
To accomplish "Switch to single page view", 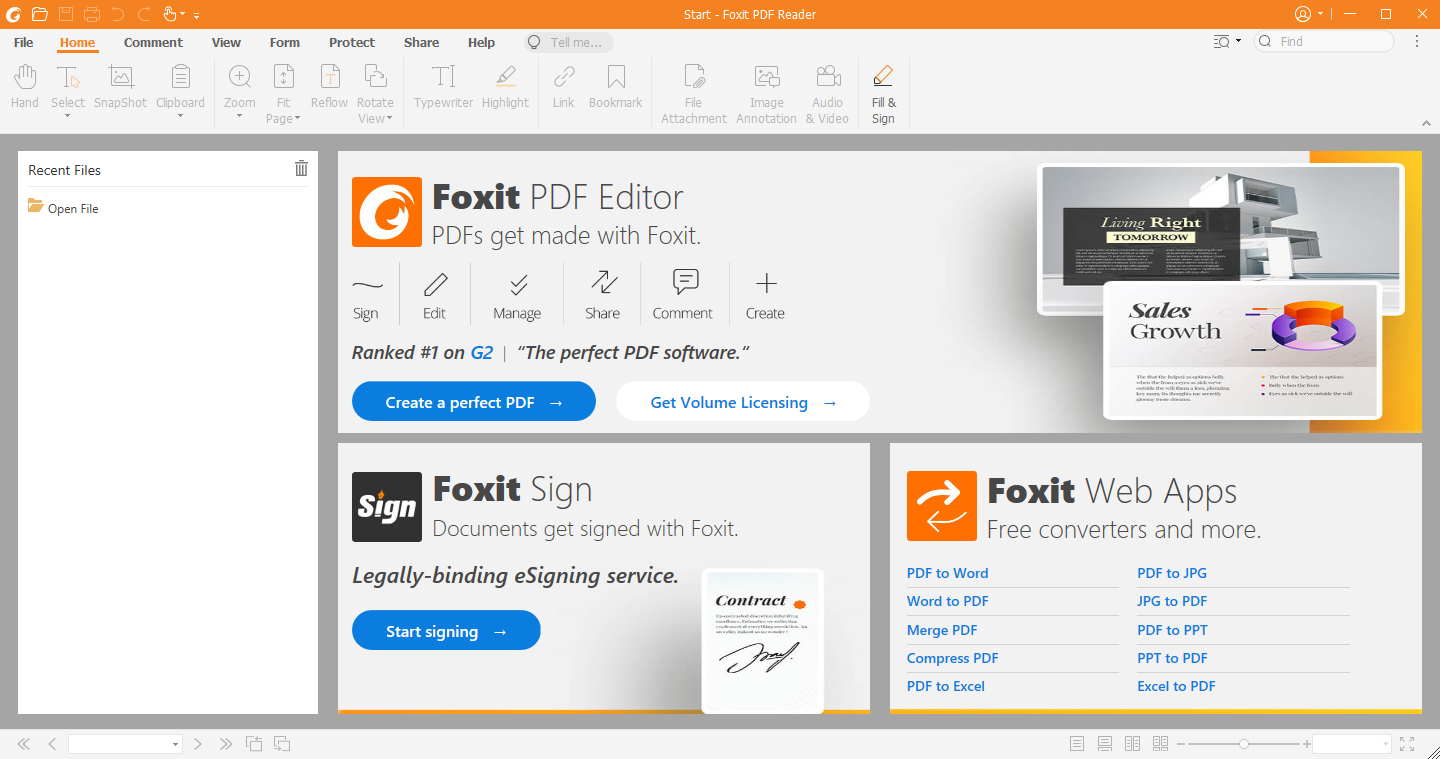I will (x=1077, y=744).
